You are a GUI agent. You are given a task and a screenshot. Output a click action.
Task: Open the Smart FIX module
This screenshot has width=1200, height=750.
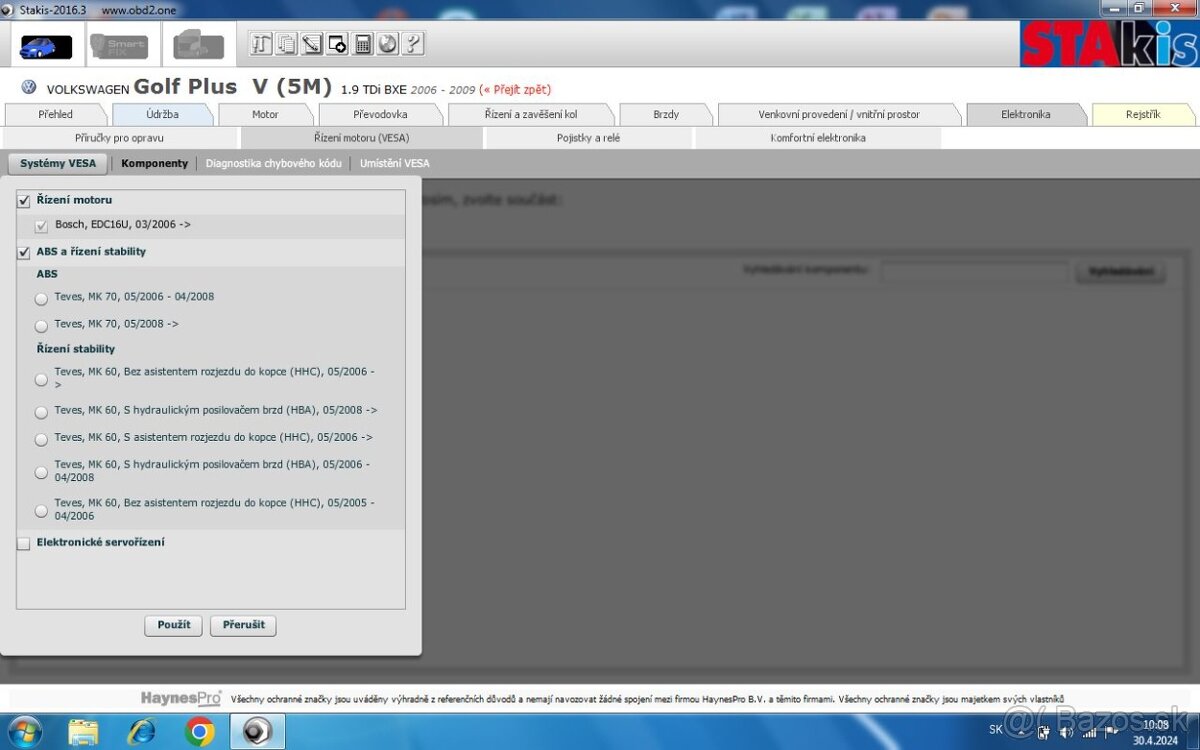click(119, 46)
